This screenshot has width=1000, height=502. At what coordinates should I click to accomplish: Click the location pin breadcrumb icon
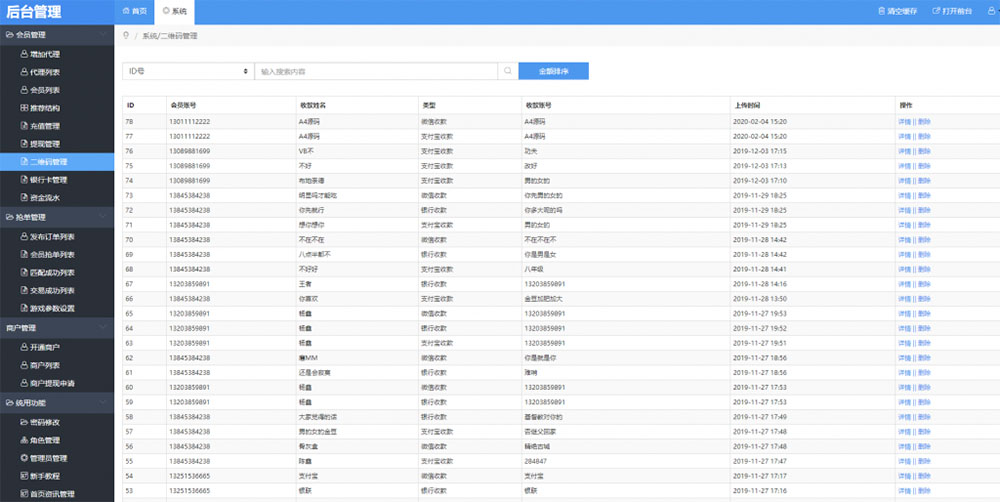click(126, 36)
